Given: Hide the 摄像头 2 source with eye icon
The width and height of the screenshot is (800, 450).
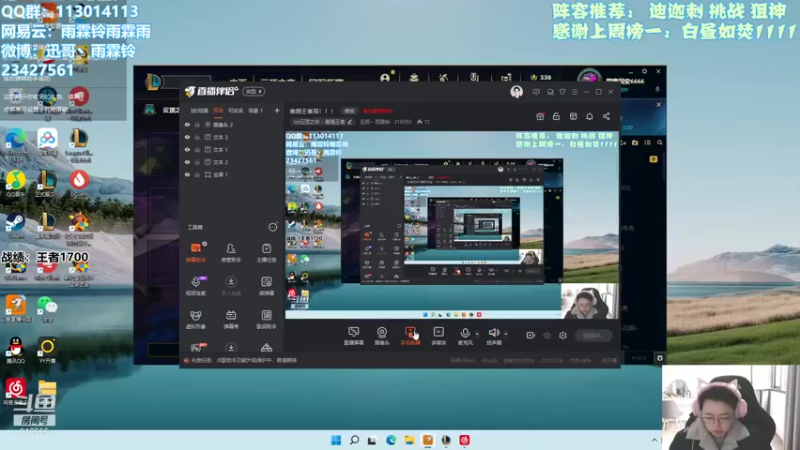Looking at the screenshot, I should coord(187,124).
